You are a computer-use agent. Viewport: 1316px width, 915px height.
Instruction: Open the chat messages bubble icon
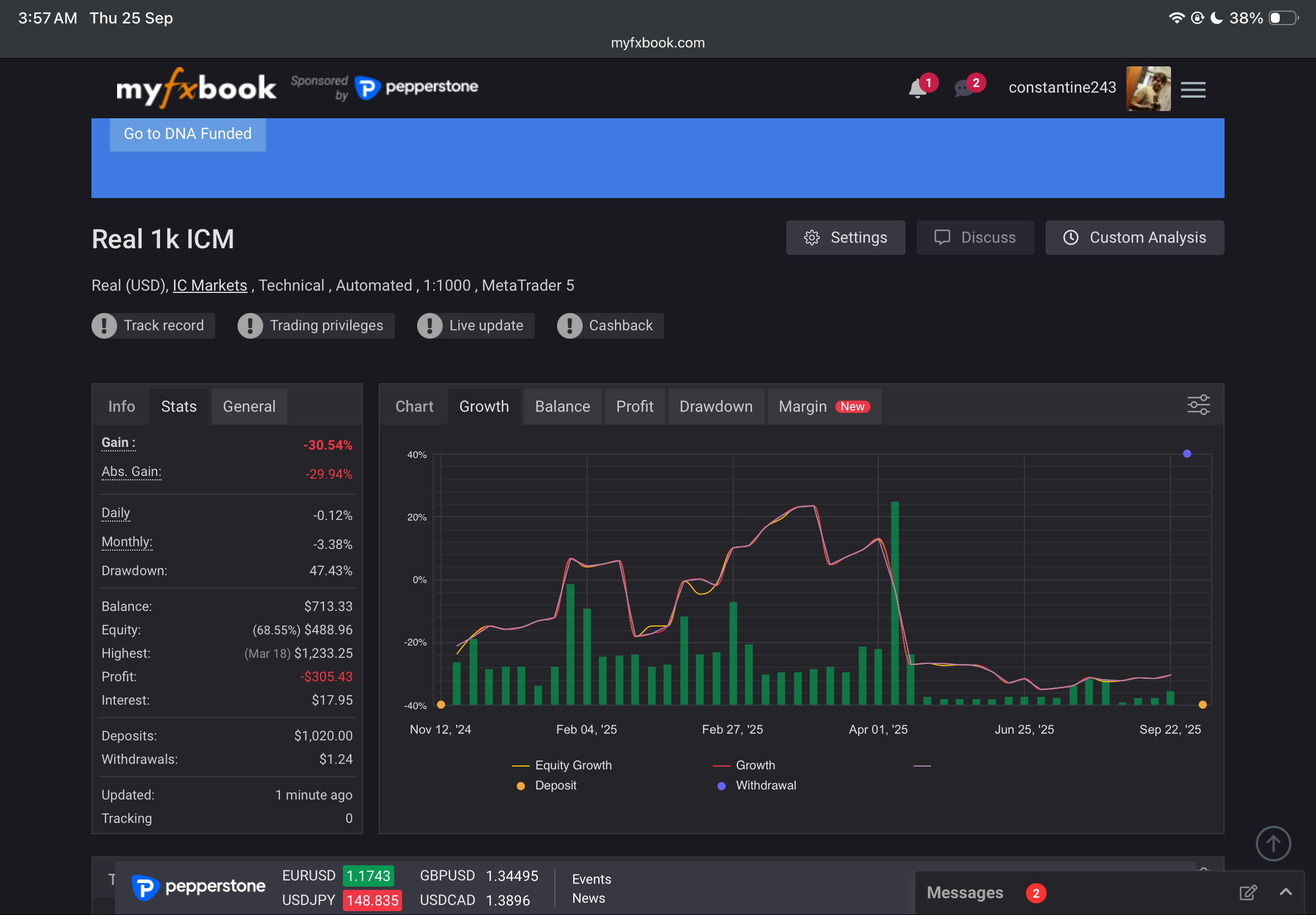pos(964,89)
